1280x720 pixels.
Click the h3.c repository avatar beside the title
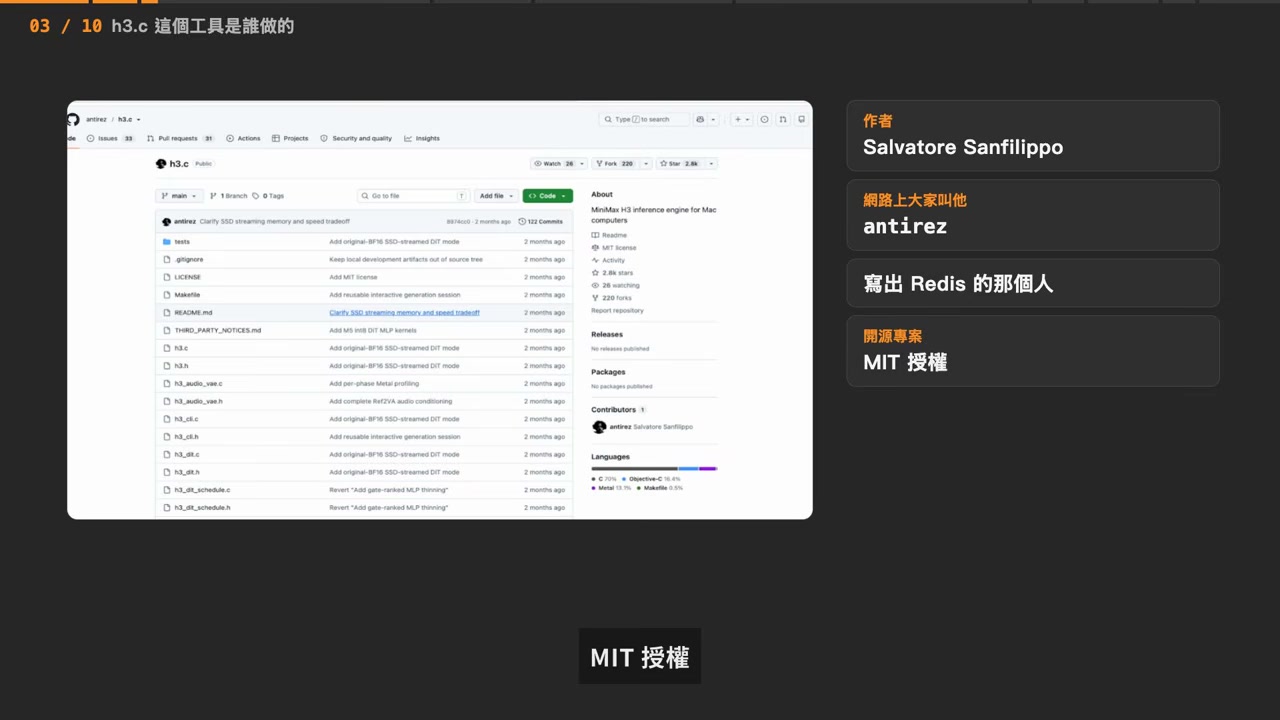(x=161, y=163)
